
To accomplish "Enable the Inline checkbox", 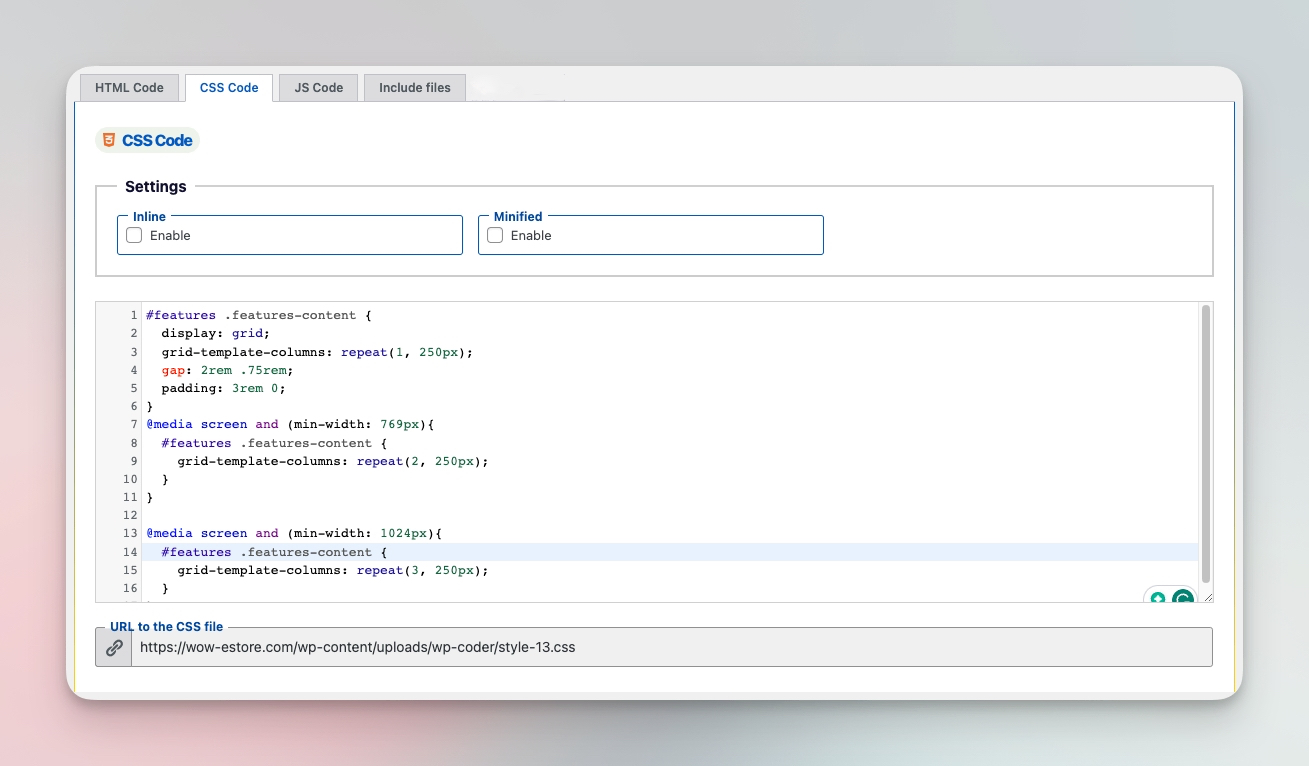I will point(134,235).
